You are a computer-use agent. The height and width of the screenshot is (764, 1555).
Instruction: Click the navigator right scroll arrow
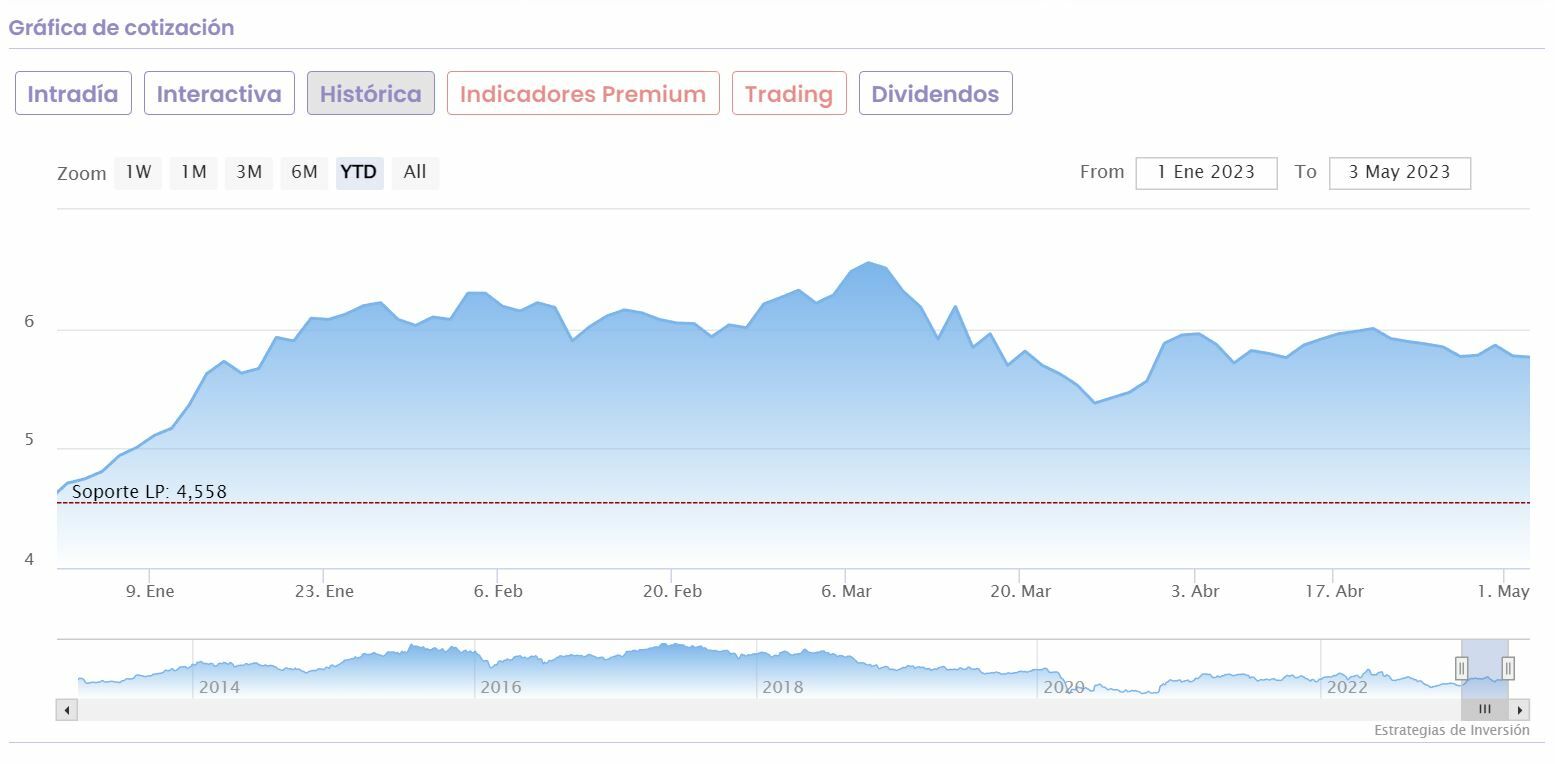[x=1519, y=710]
